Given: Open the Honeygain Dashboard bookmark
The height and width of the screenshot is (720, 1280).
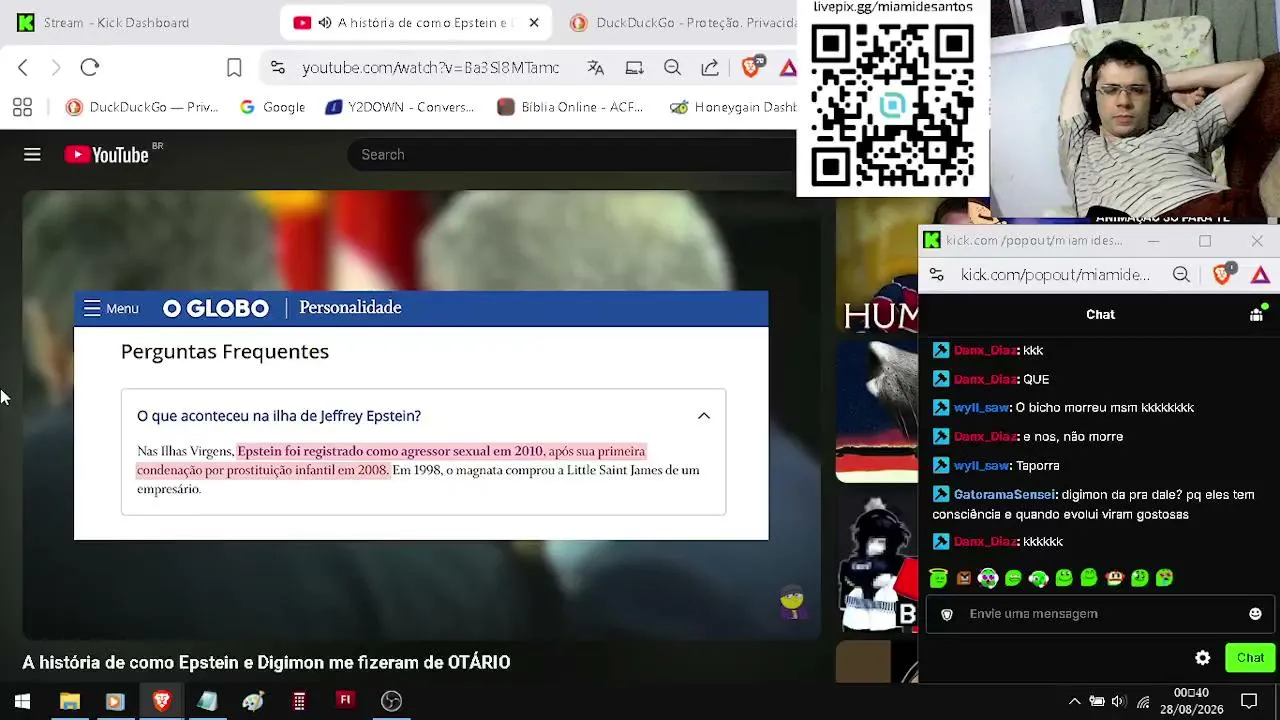Looking at the screenshot, I should click(x=733, y=107).
